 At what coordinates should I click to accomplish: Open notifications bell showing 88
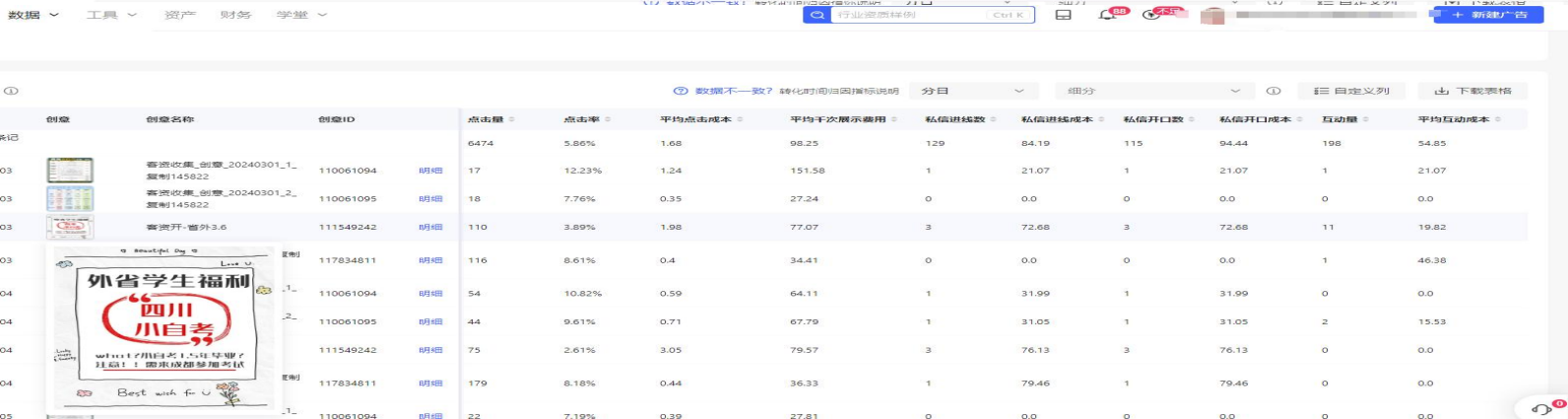[1108, 15]
